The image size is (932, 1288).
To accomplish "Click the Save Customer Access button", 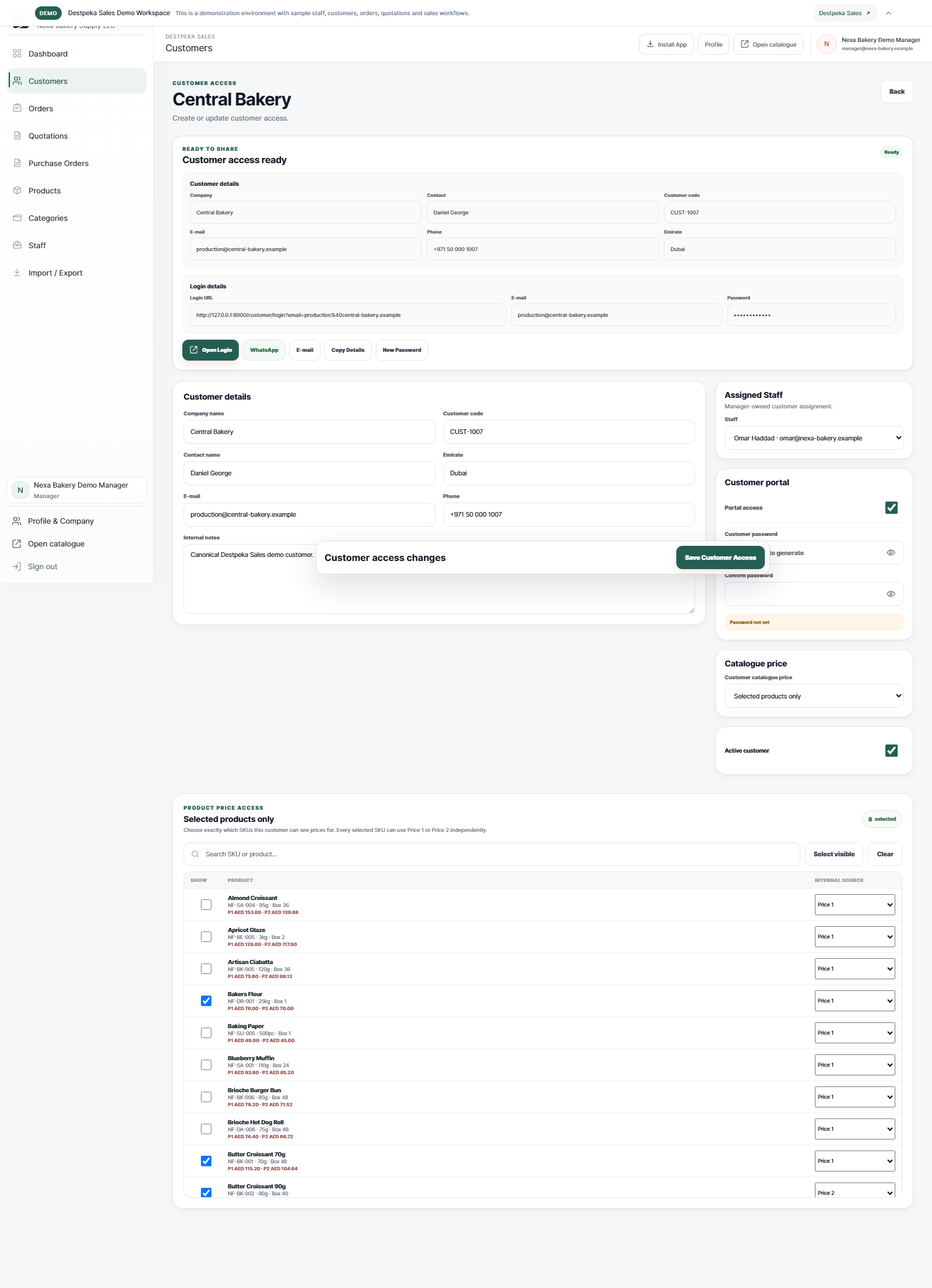I will (x=720, y=557).
